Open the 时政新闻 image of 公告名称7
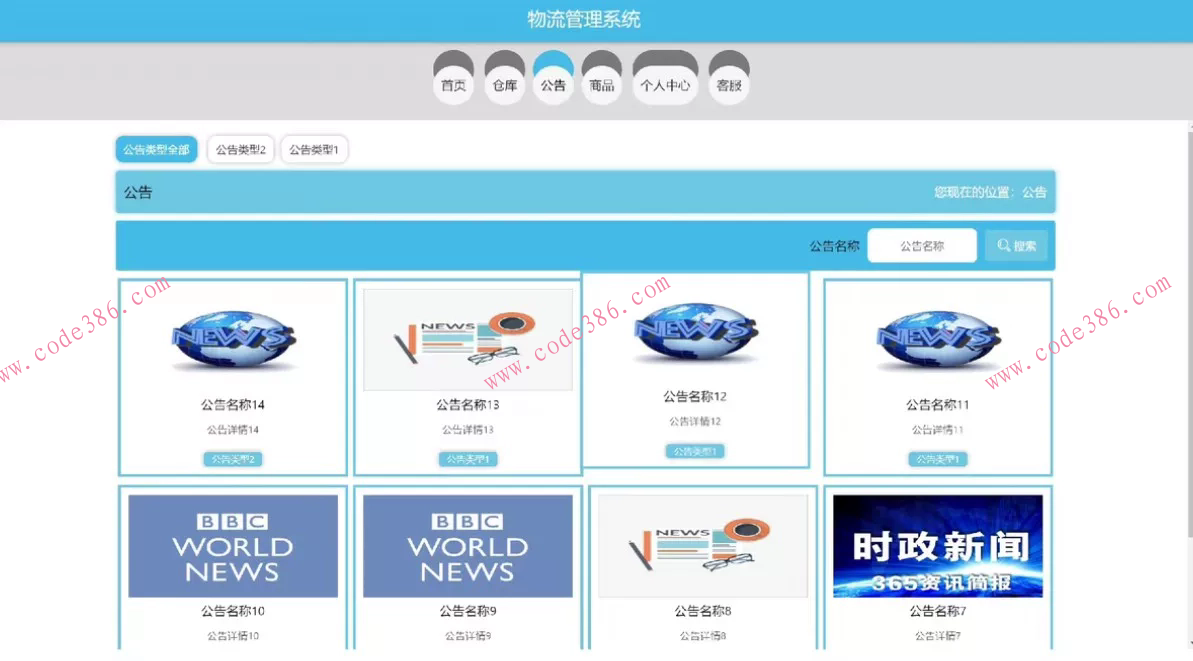Image resolution: width=1193 pixels, height=661 pixels. tap(936, 545)
